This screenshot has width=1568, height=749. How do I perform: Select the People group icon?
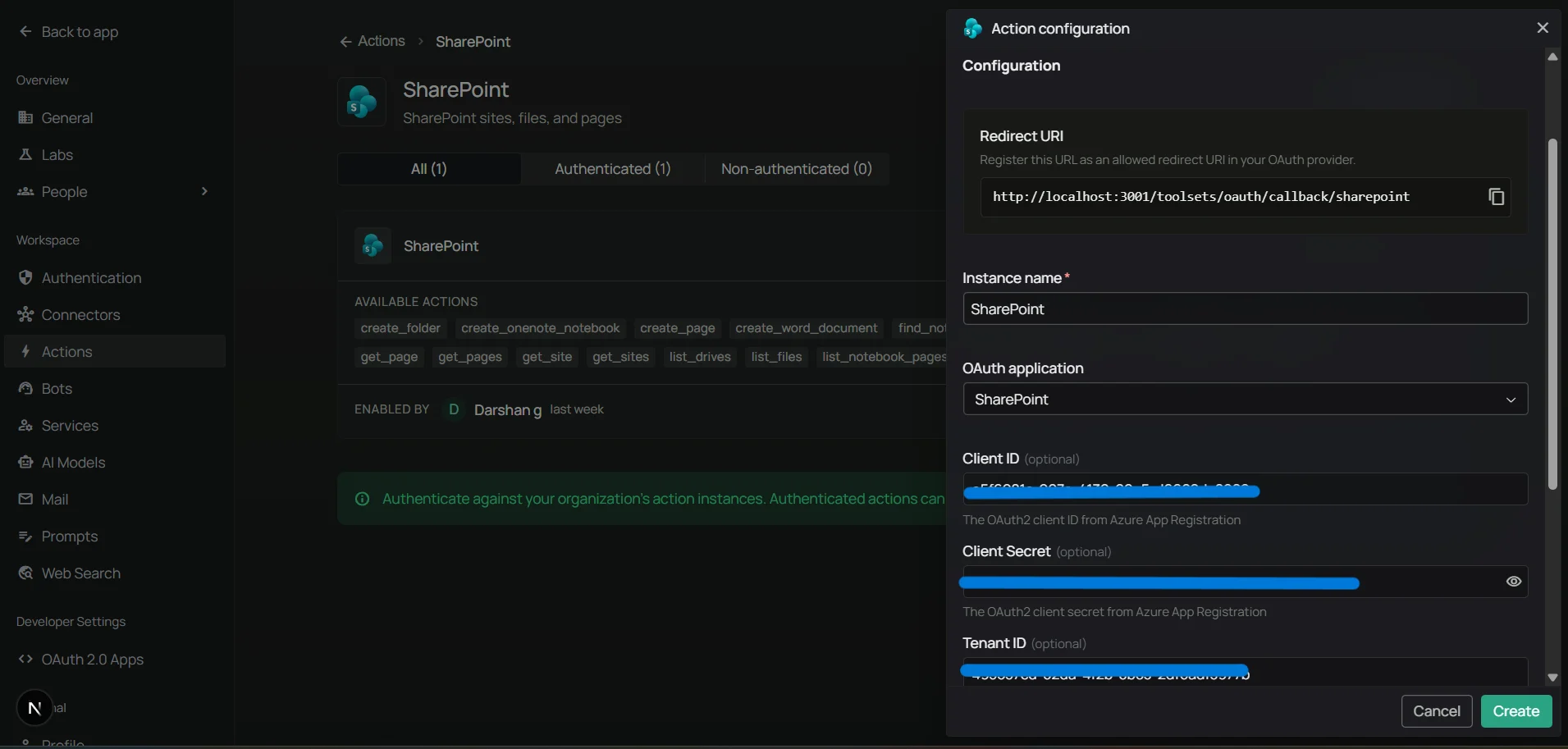(25, 191)
